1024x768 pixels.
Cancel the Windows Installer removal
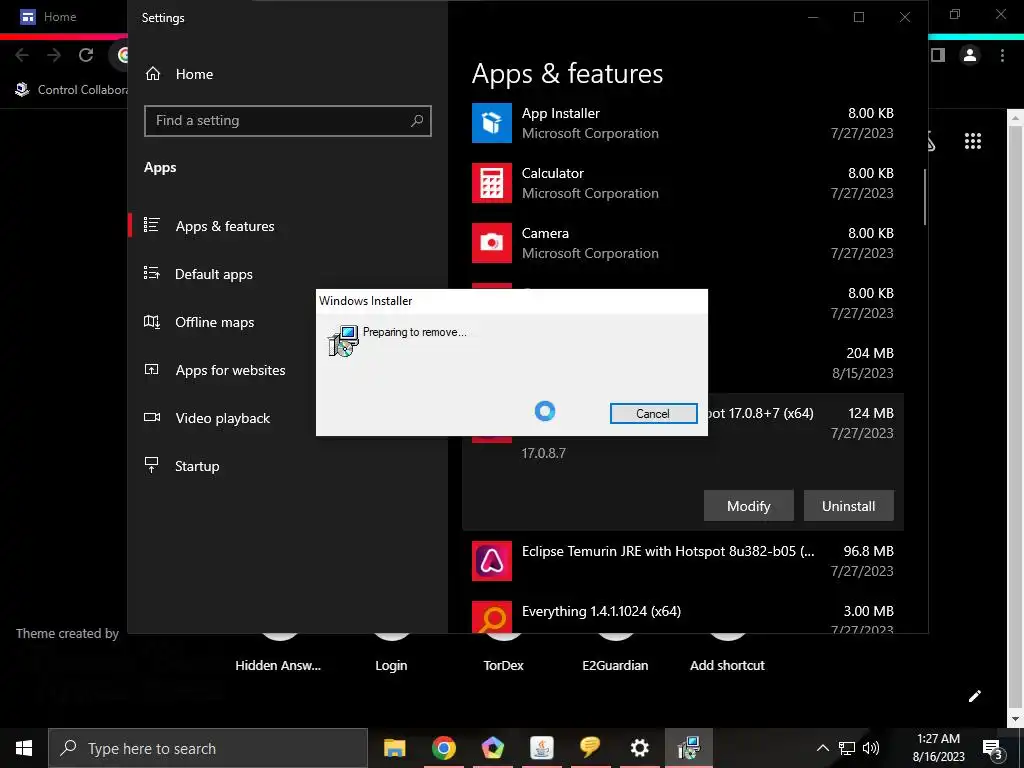pyautogui.click(x=653, y=413)
